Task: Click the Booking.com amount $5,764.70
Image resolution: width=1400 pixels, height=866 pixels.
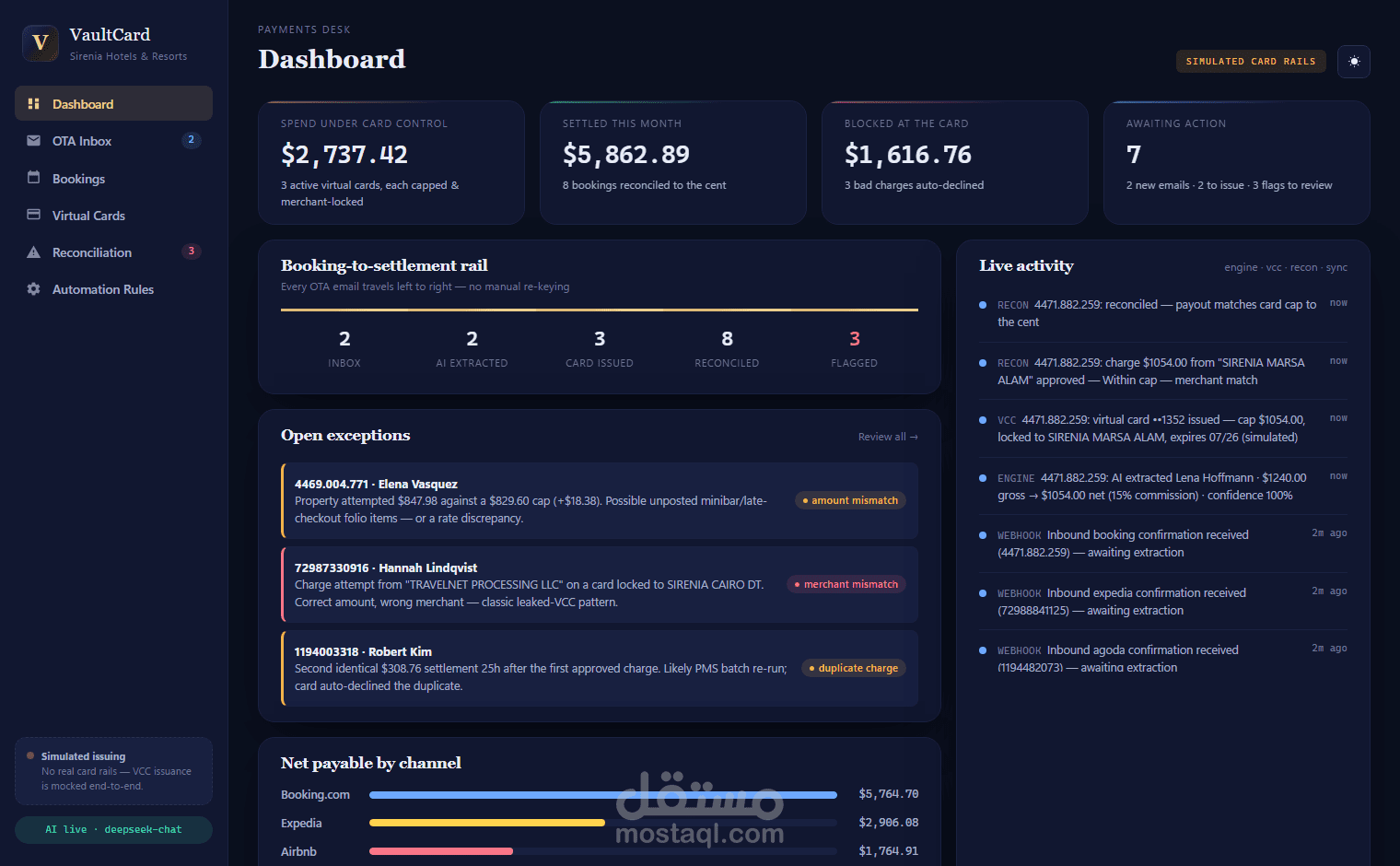Action: click(x=889, y=794)
